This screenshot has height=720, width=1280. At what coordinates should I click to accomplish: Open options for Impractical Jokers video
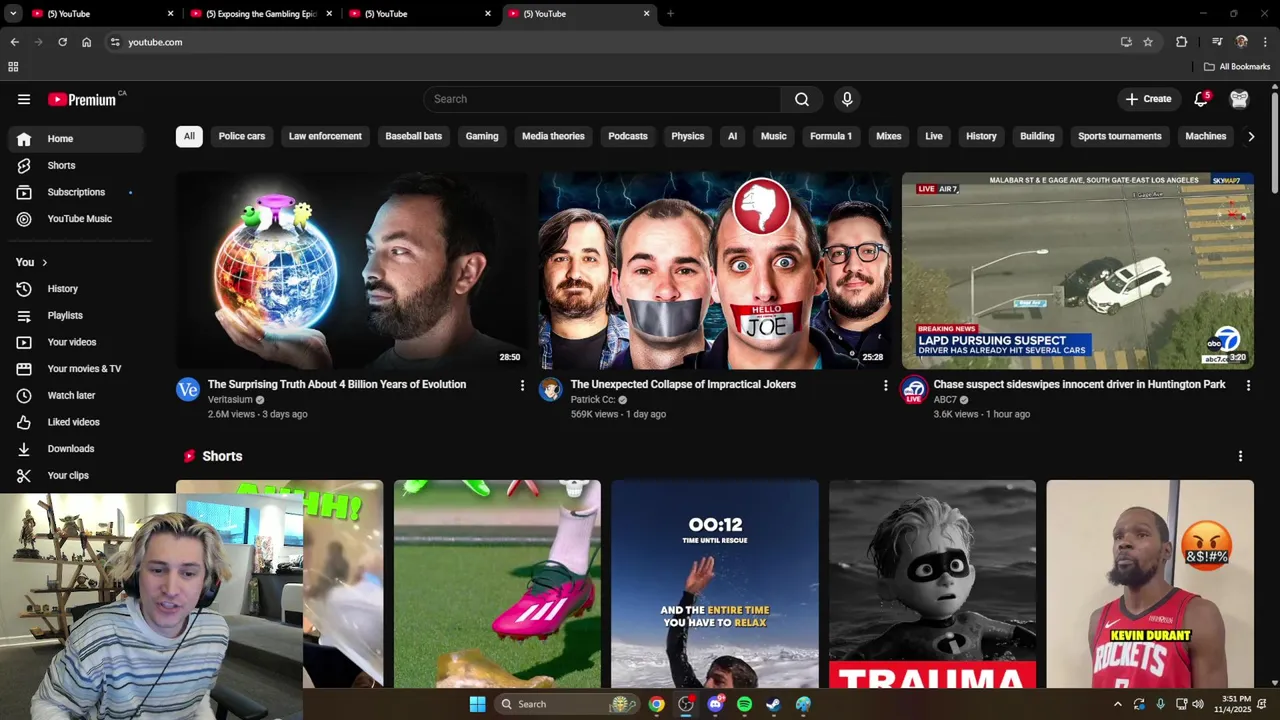click(885, 385)
